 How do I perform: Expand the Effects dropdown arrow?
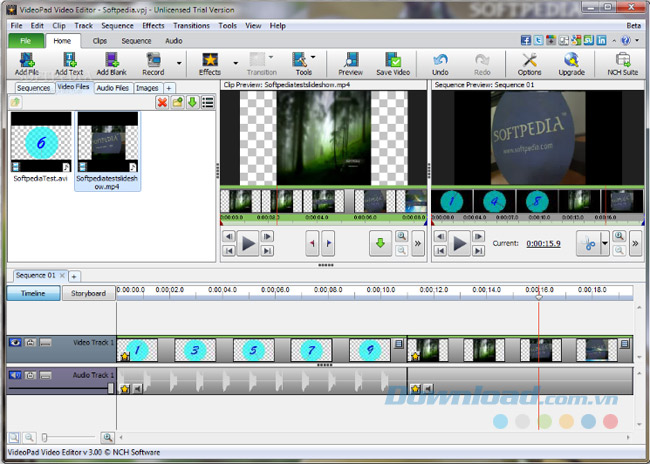click(x=235, y=63)
